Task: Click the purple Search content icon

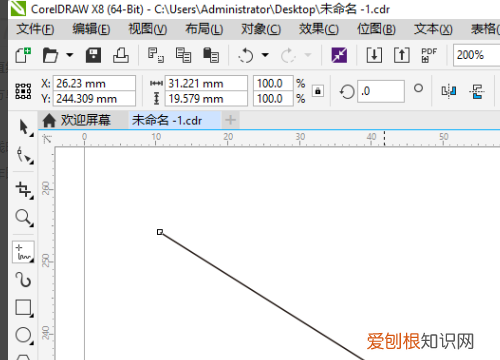Action: point(339,55)
